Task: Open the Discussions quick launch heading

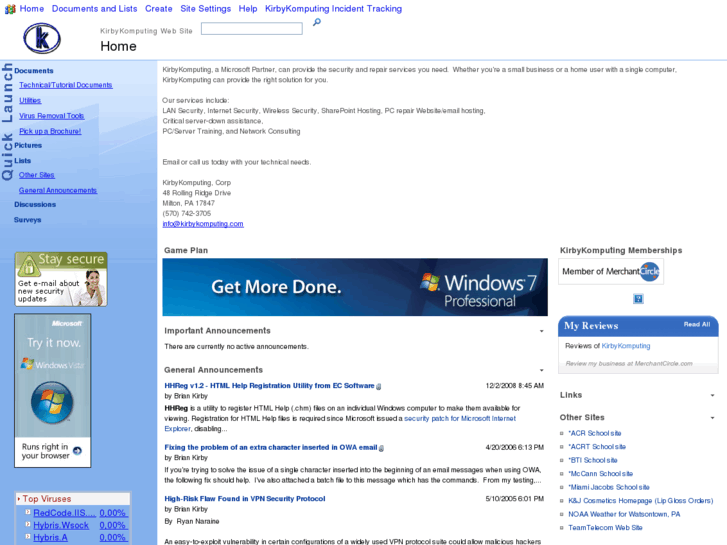Action: (35, 205)
